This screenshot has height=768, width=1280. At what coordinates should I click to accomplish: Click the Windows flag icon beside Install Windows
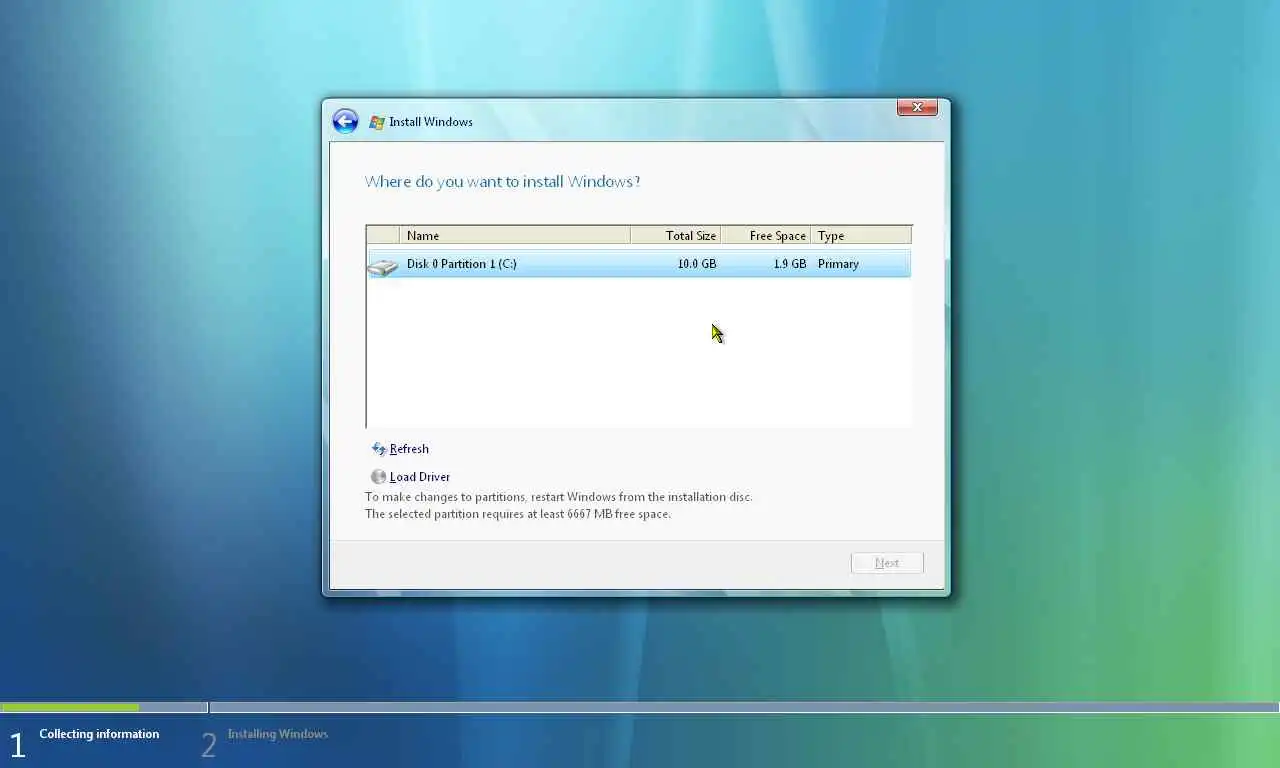click(x=377, y=122)
